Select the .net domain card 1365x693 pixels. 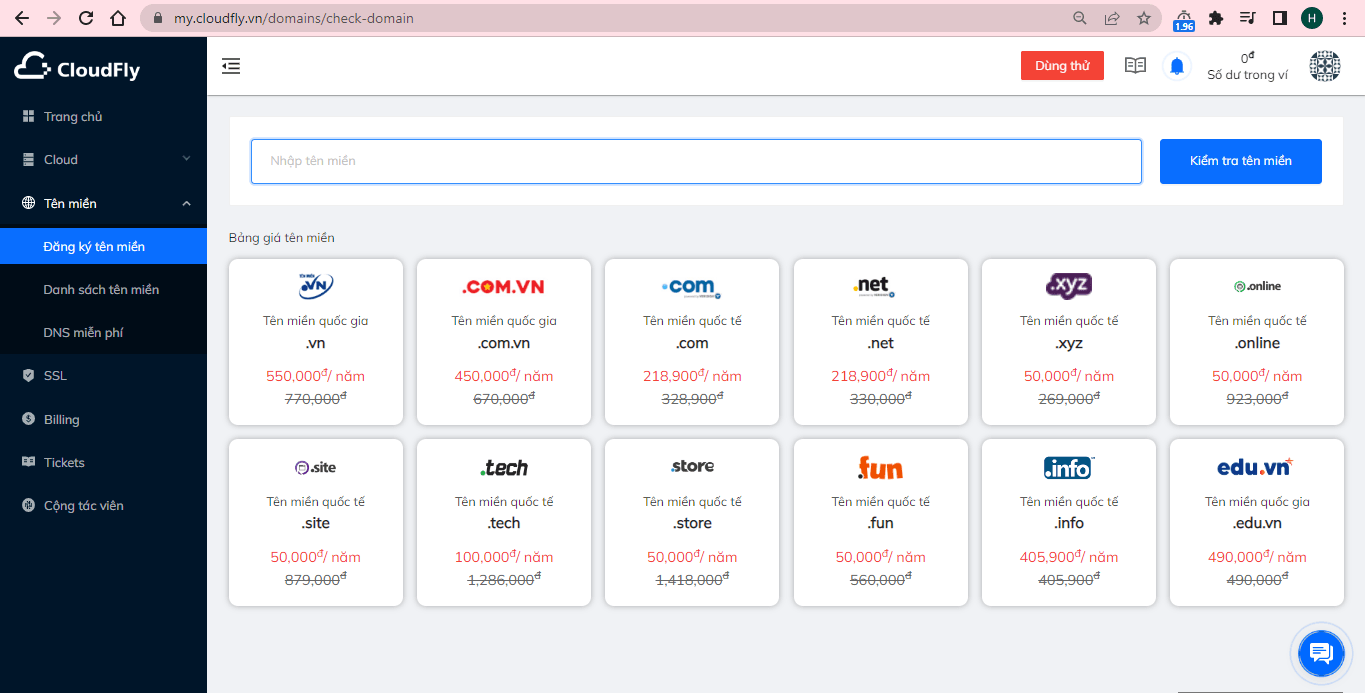[x=881, y=342]
